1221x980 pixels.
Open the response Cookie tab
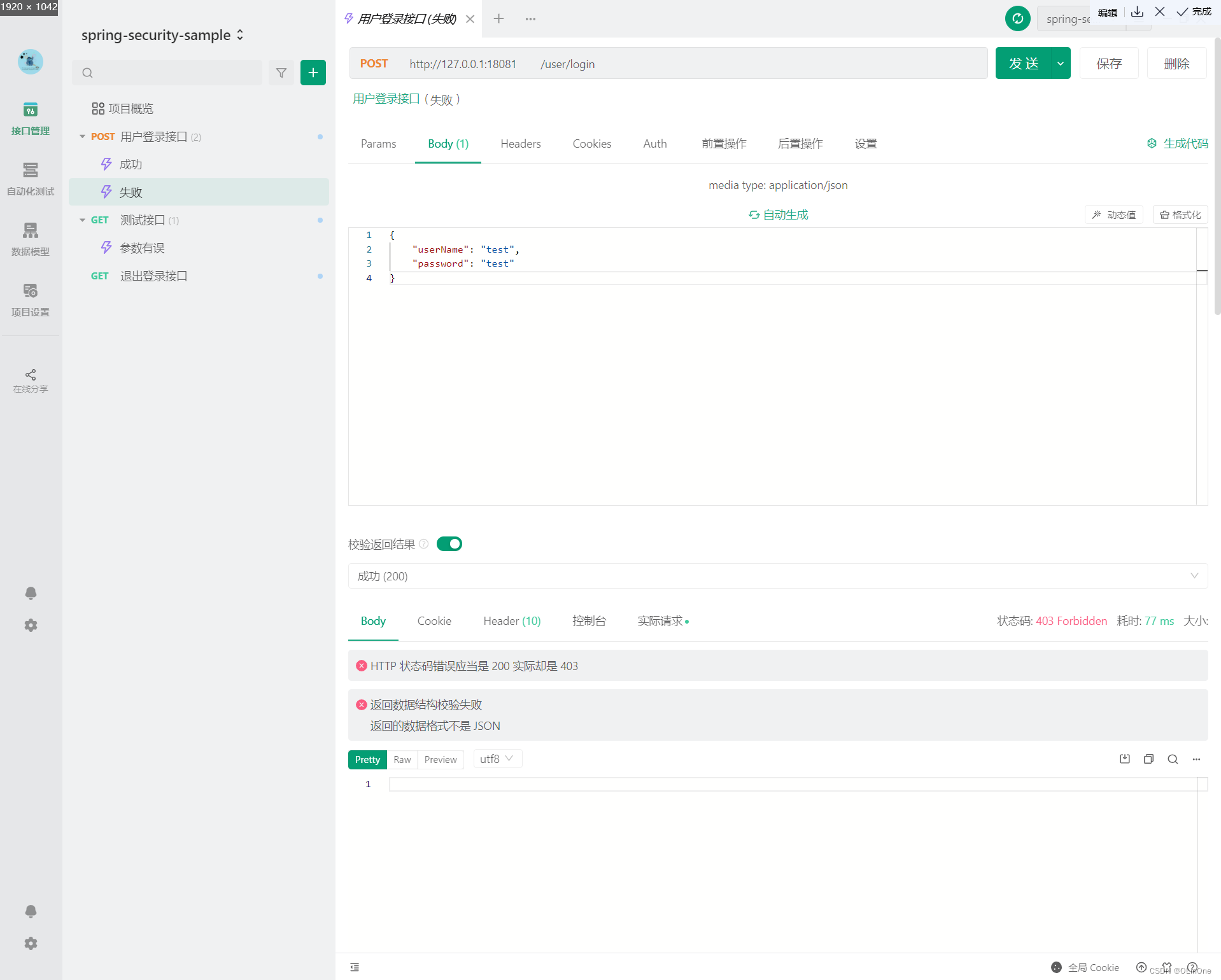tap(434, 621)
